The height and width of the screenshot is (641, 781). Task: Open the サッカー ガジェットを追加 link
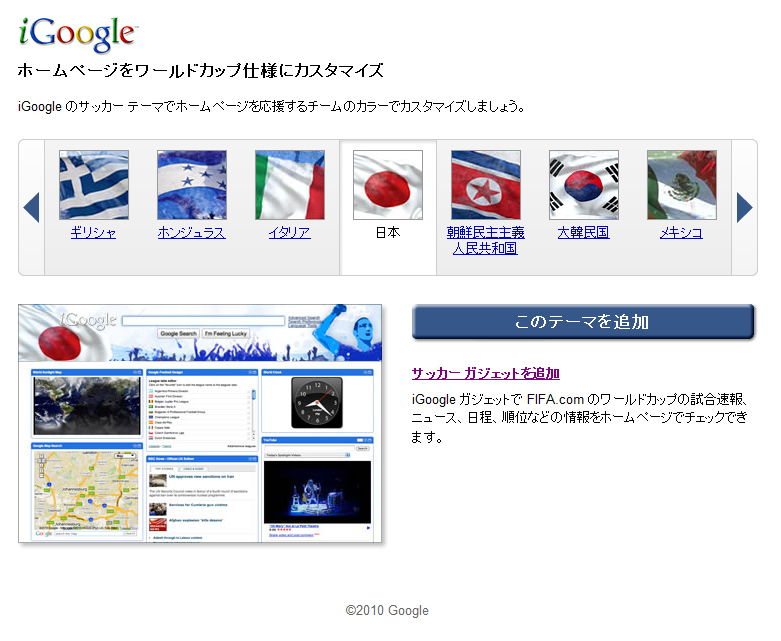pyautogui.click(x=485, y=373)
